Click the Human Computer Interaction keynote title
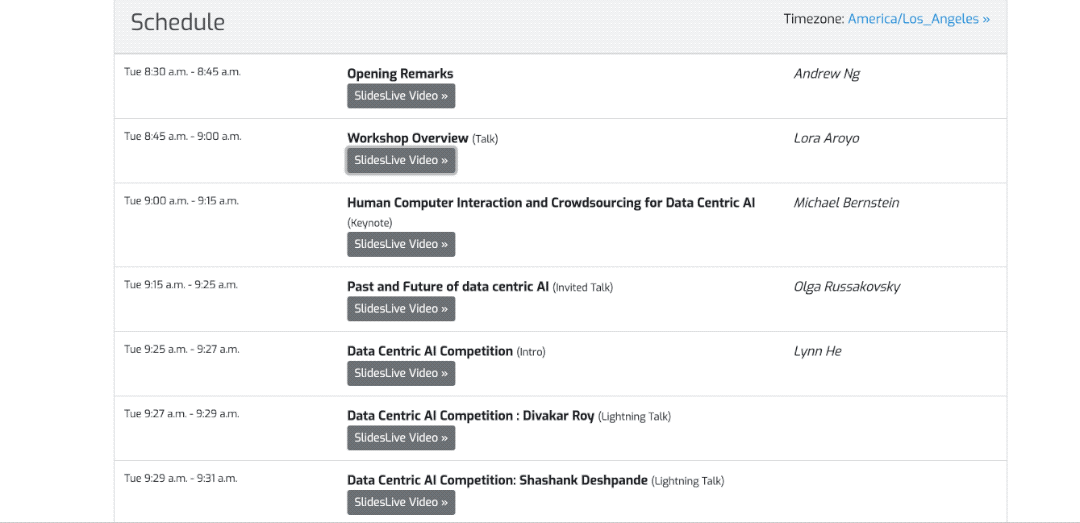This screenshot has width=1080, height=523. coord(550,203)
